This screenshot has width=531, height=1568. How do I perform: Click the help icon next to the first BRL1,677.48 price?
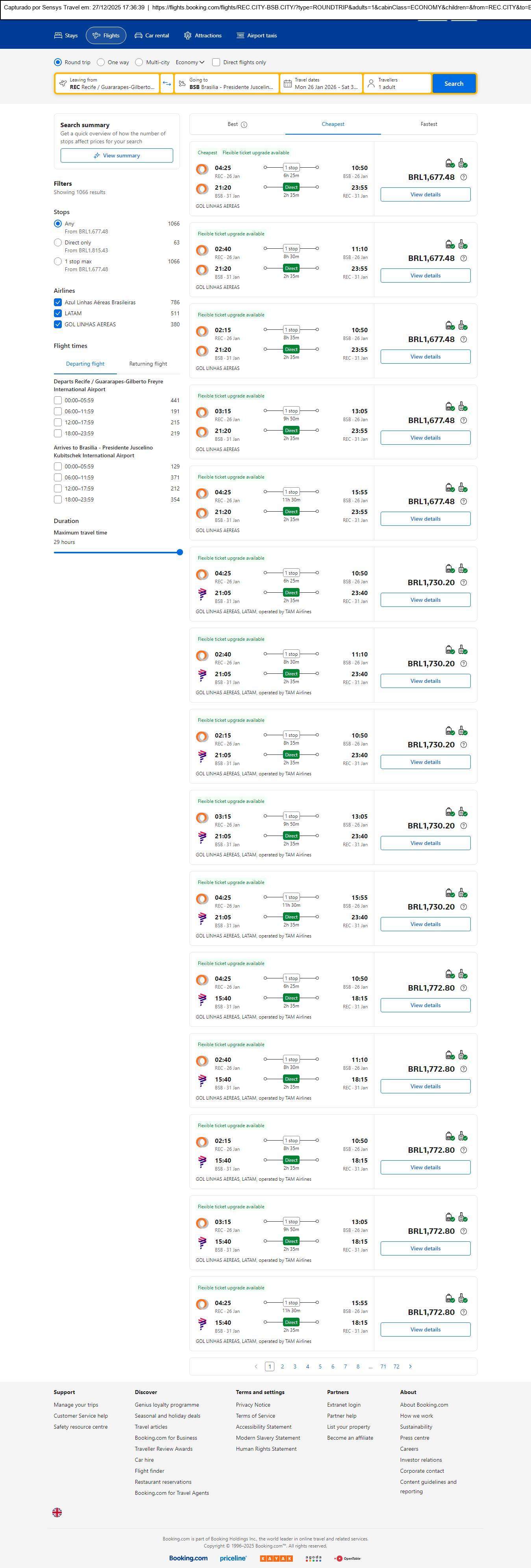(463, 177)
